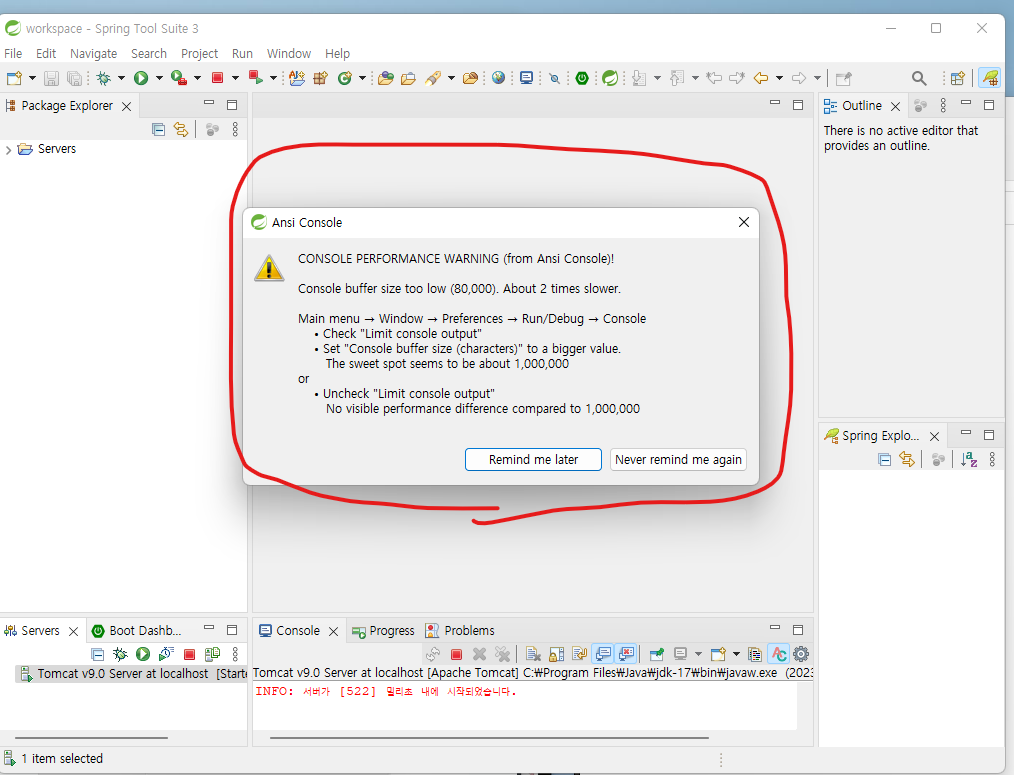Screen dimensions: 1014x775
Task: Click the Open Web Browser globe icon
Action: (499, 78)
